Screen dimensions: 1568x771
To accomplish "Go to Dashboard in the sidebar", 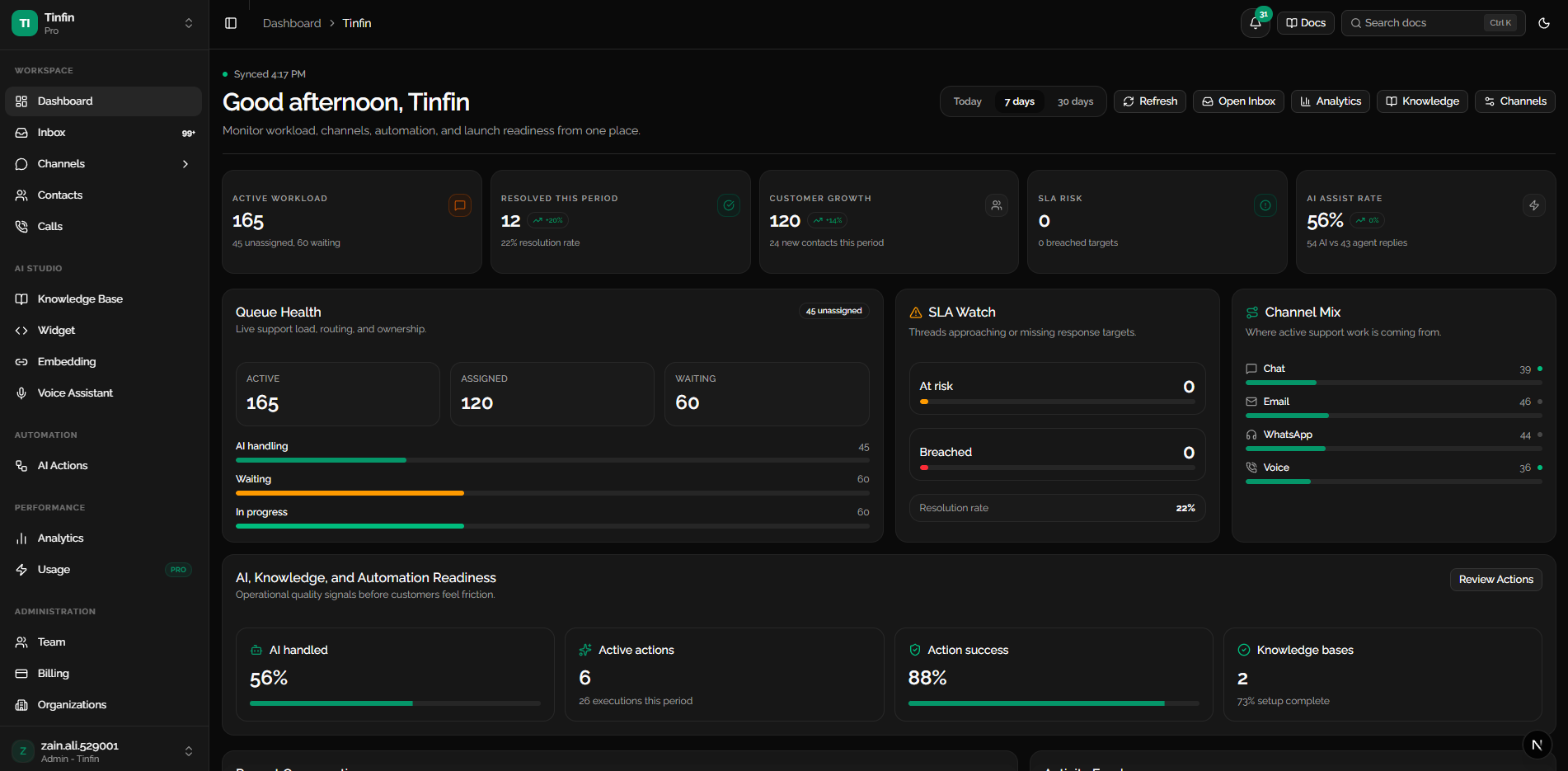I will [x=104, y=101].
